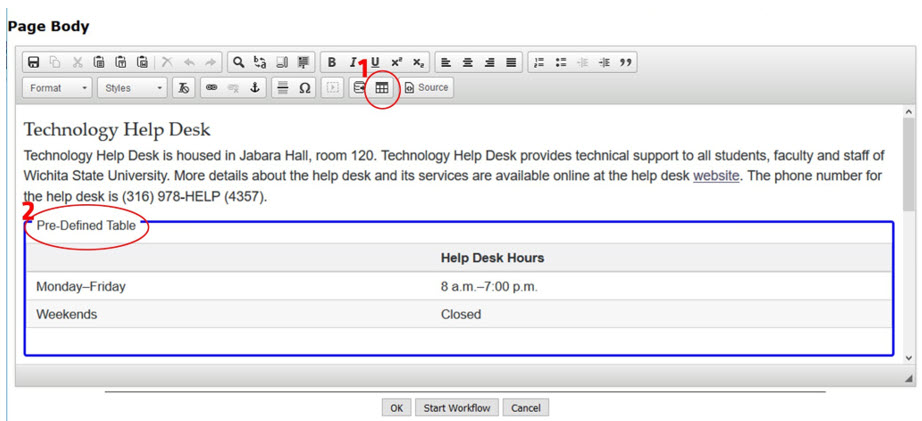Toggle italic formatting
This screenshot has width=922, height=421.
coord(352,62)
